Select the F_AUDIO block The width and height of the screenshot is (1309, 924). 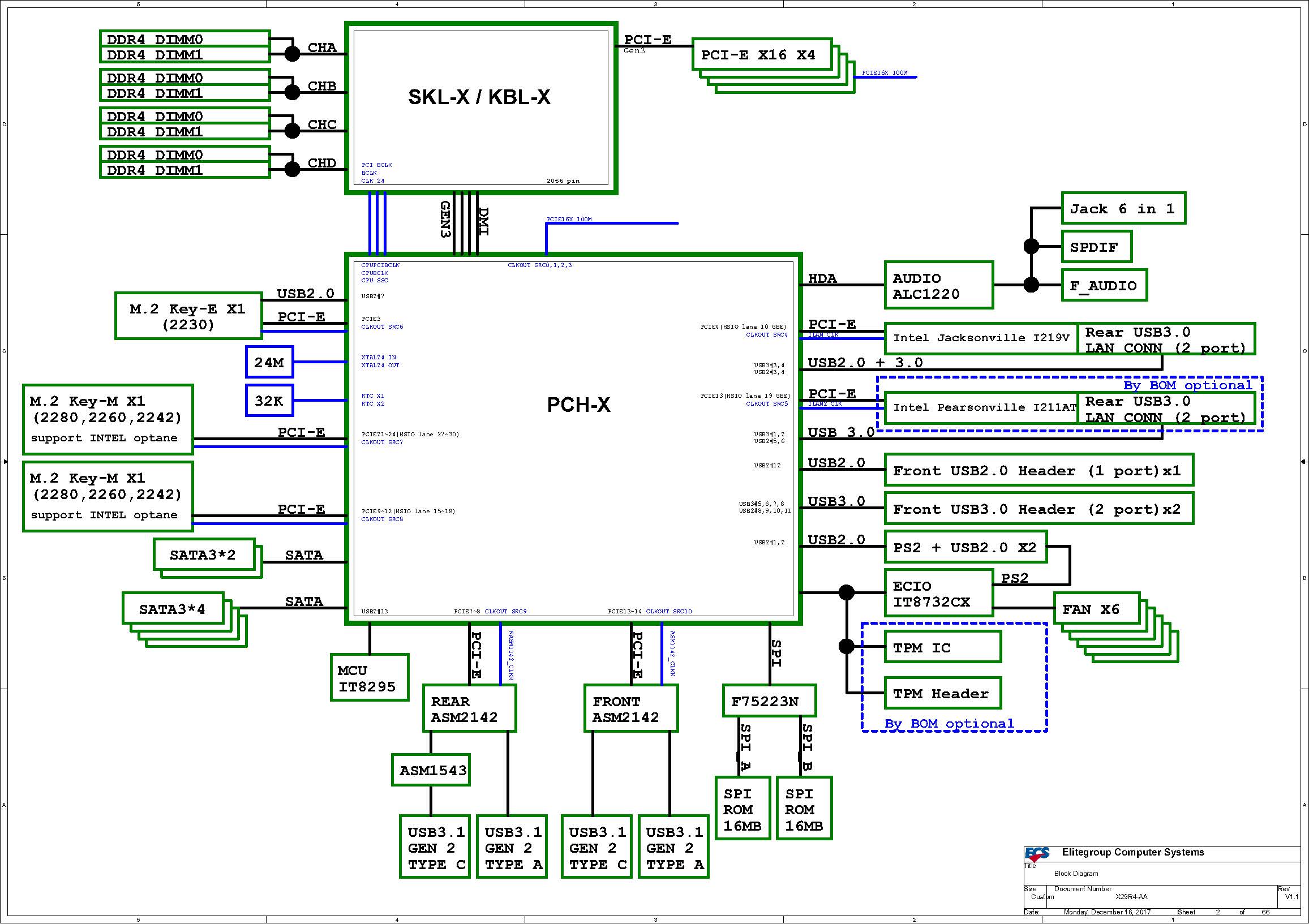[1104, 285]
